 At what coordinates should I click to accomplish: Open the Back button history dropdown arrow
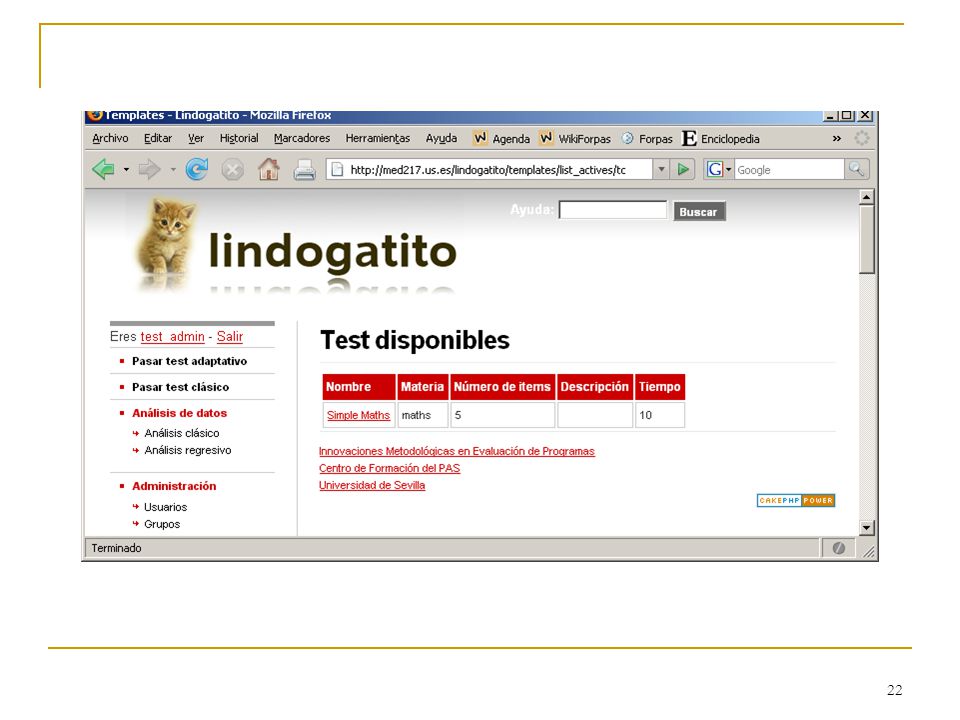[126, 170]
